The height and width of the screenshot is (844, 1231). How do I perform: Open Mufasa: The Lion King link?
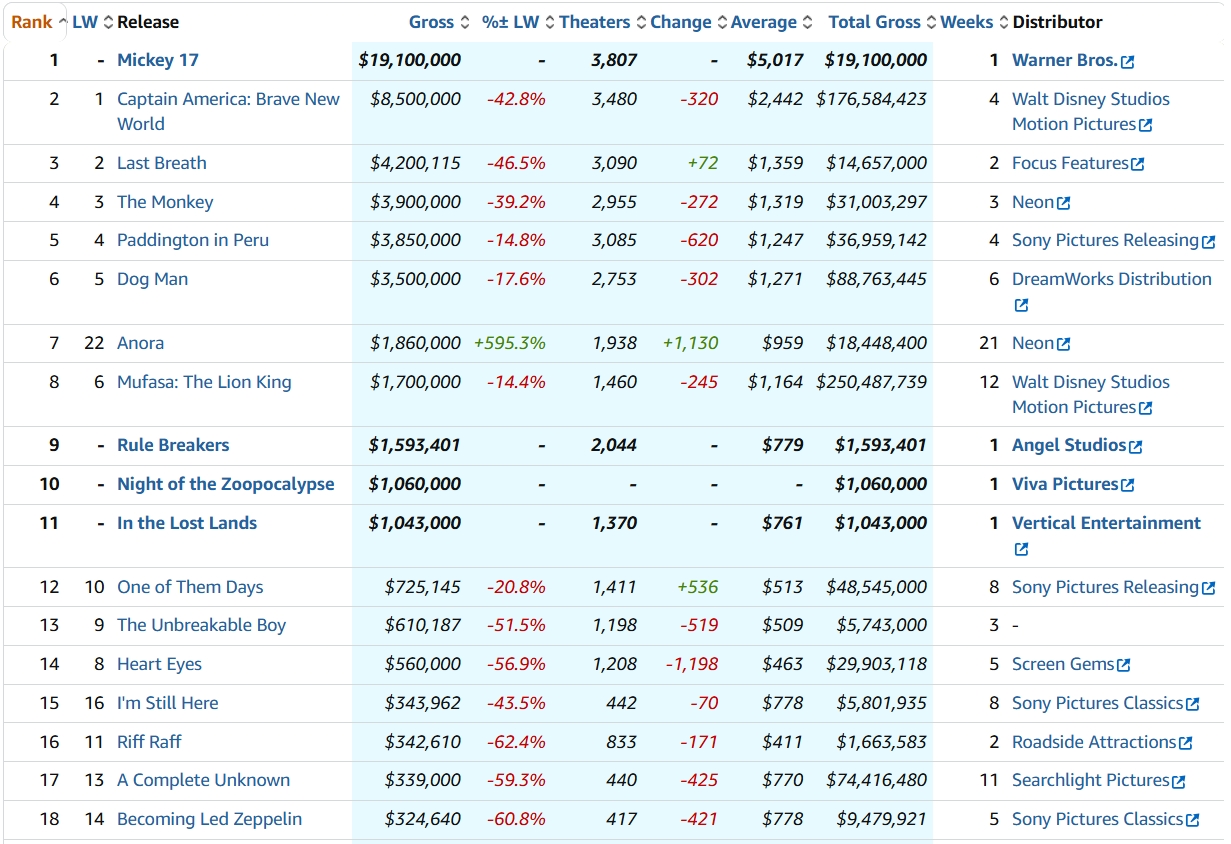[204, 382]
